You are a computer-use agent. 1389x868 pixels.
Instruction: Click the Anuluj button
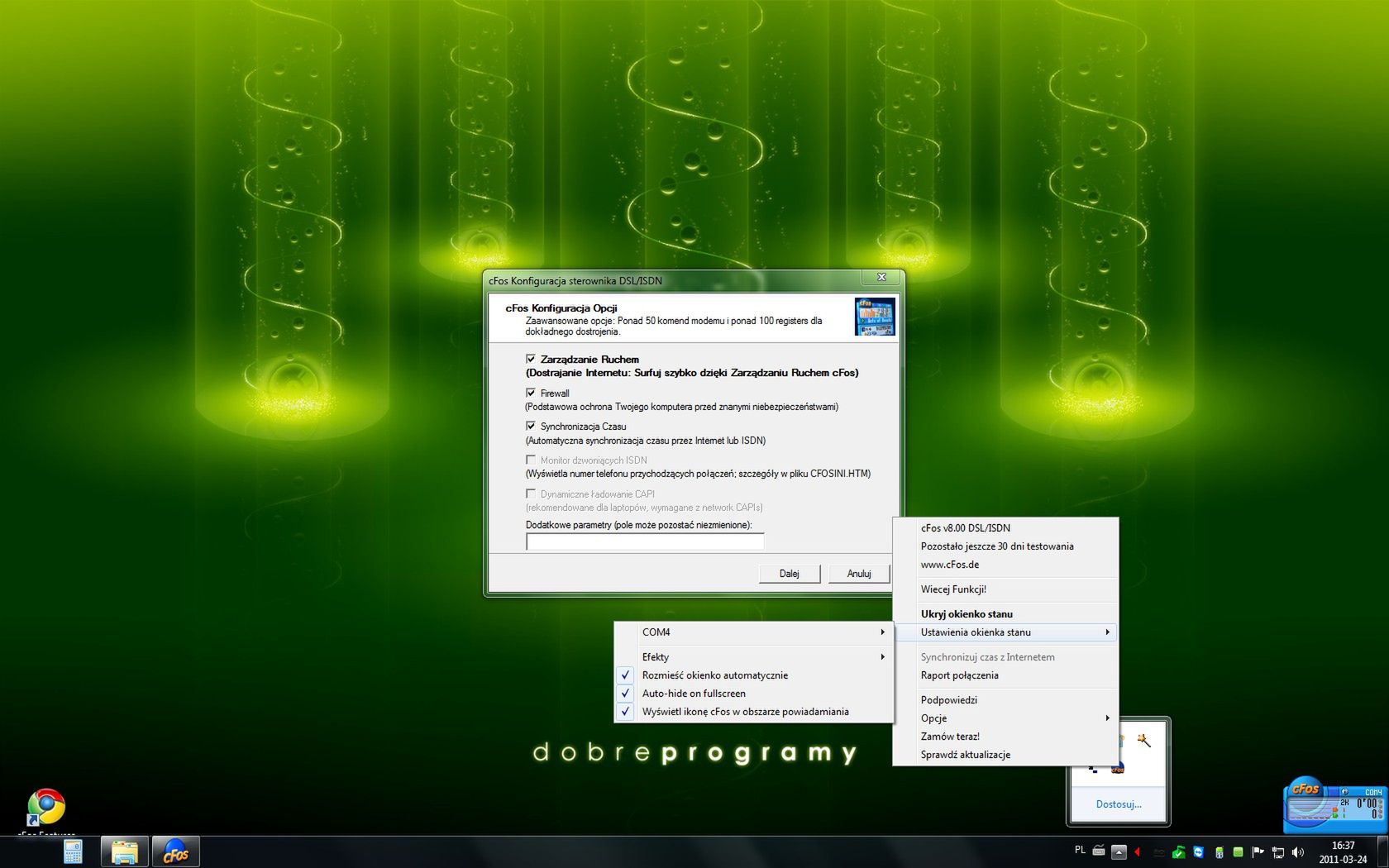(859, 574)
